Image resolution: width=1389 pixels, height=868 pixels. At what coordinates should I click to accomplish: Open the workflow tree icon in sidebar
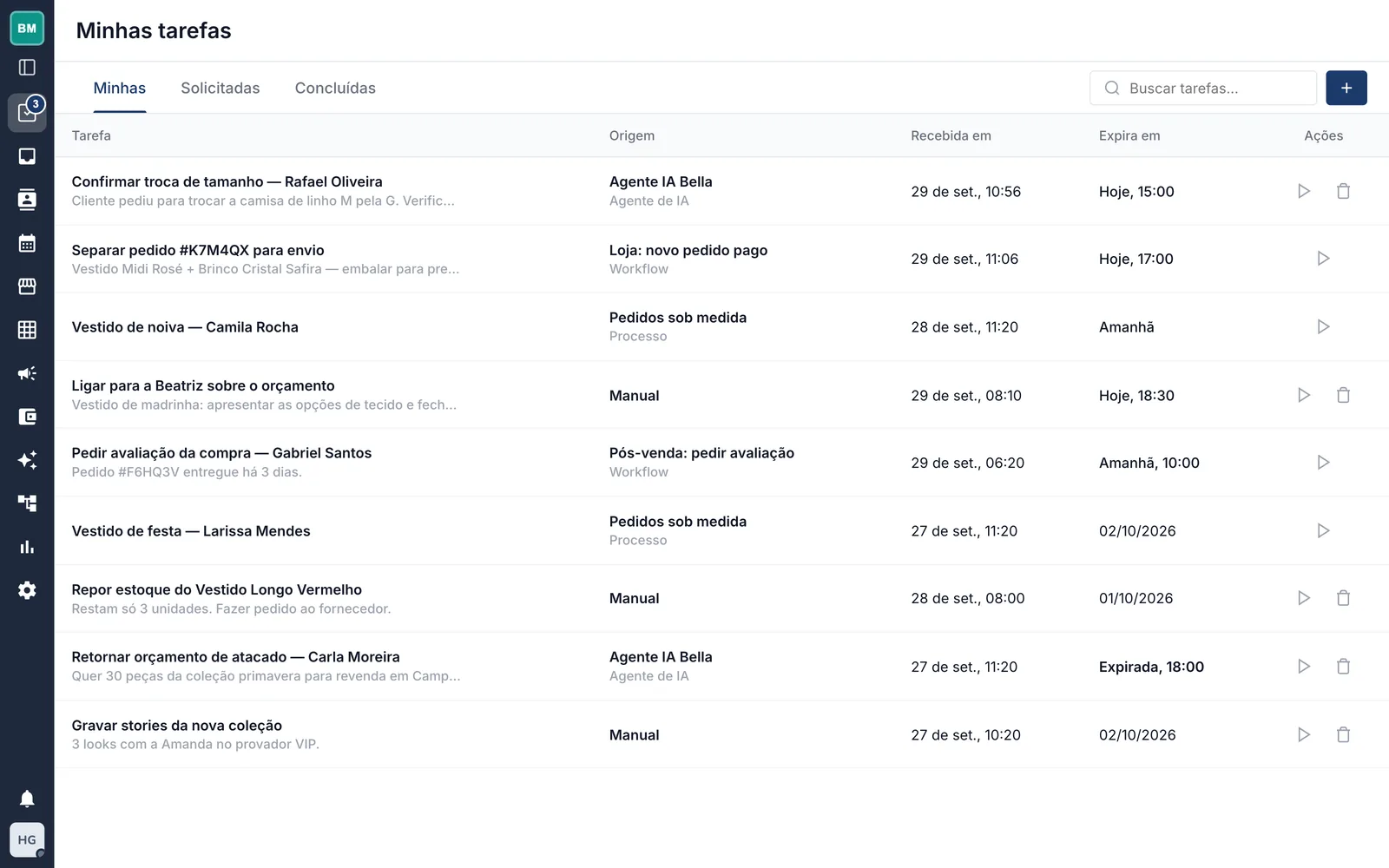point(27,503)
